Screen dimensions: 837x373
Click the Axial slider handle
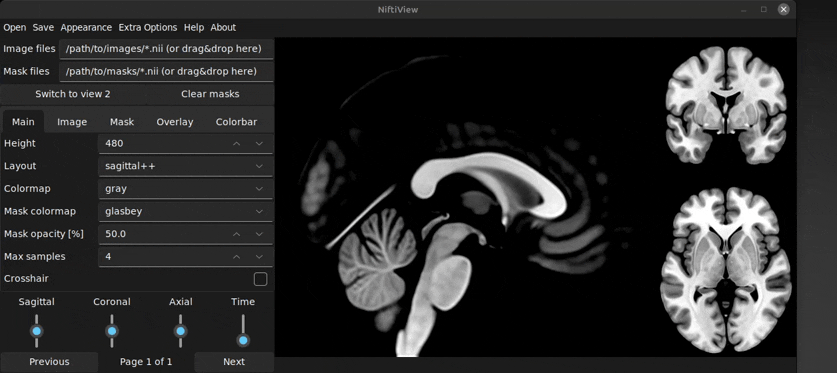(180, 331)
